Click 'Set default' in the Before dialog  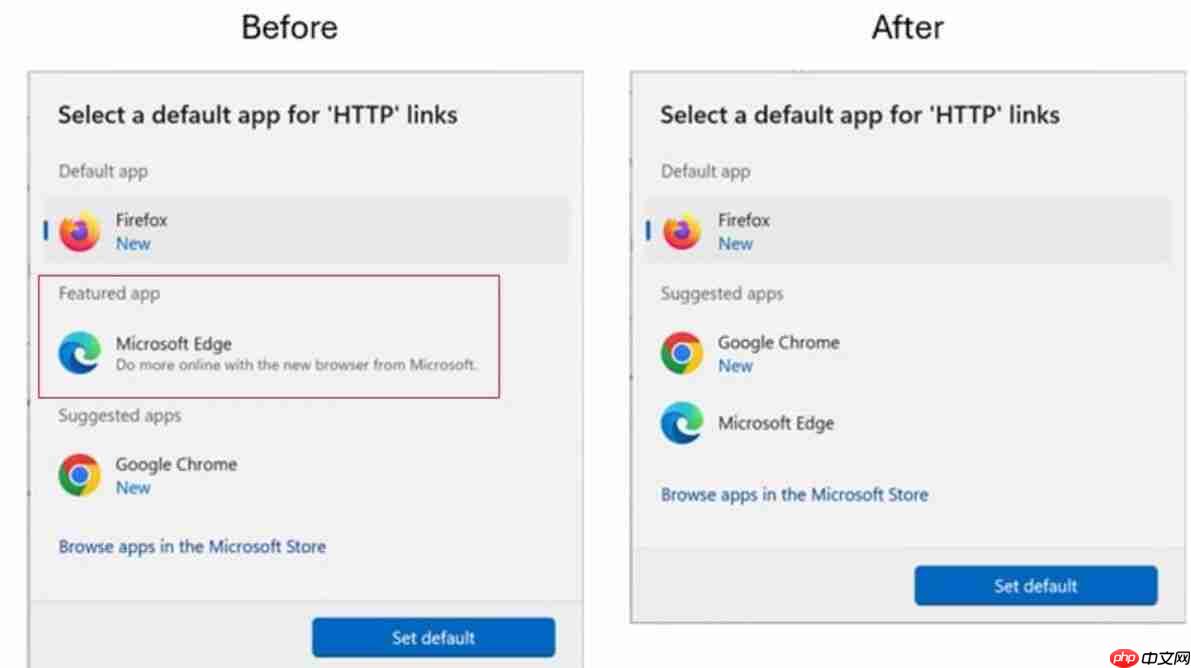click(x=434, y=637)
